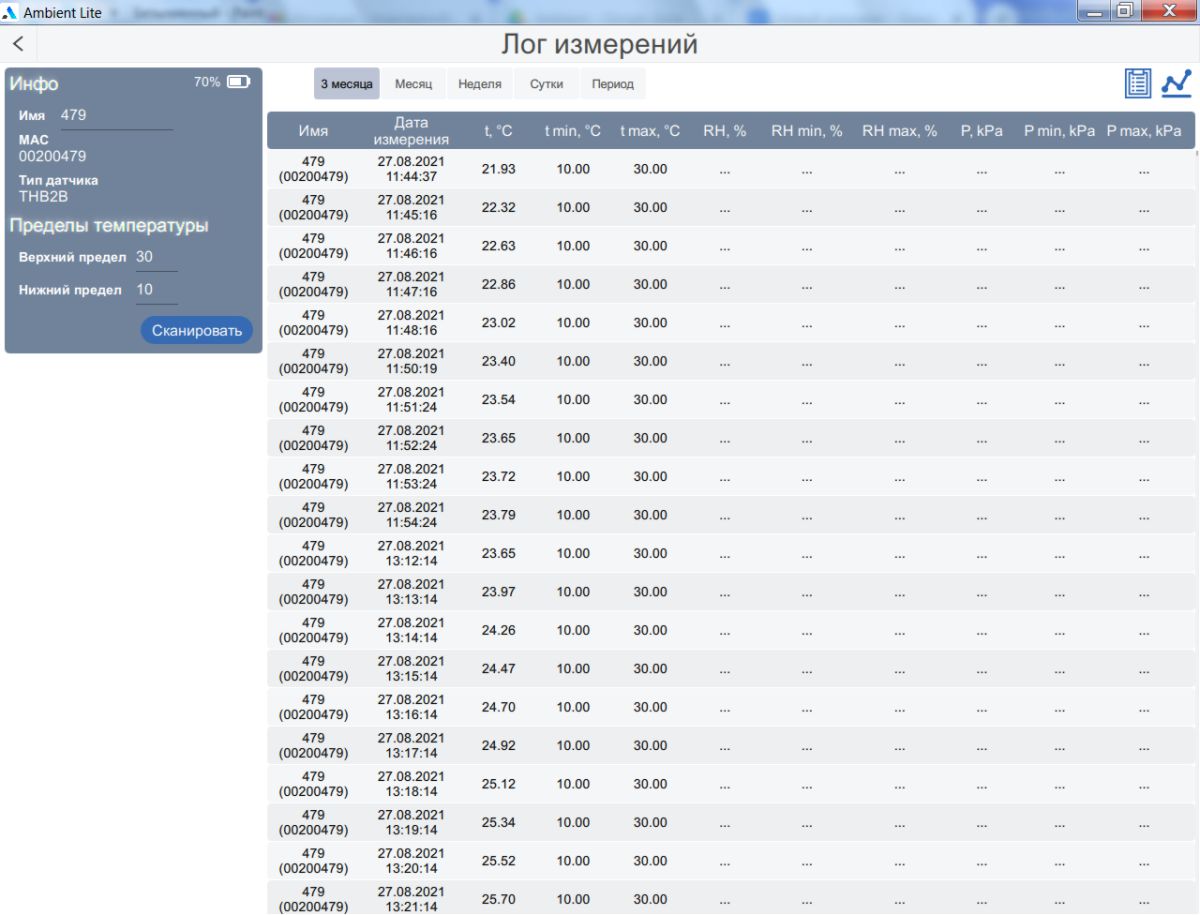Viewport: 1200px width, 915px height.
Task: Open the report clipboard icon
Action: tap(1137, 83)
